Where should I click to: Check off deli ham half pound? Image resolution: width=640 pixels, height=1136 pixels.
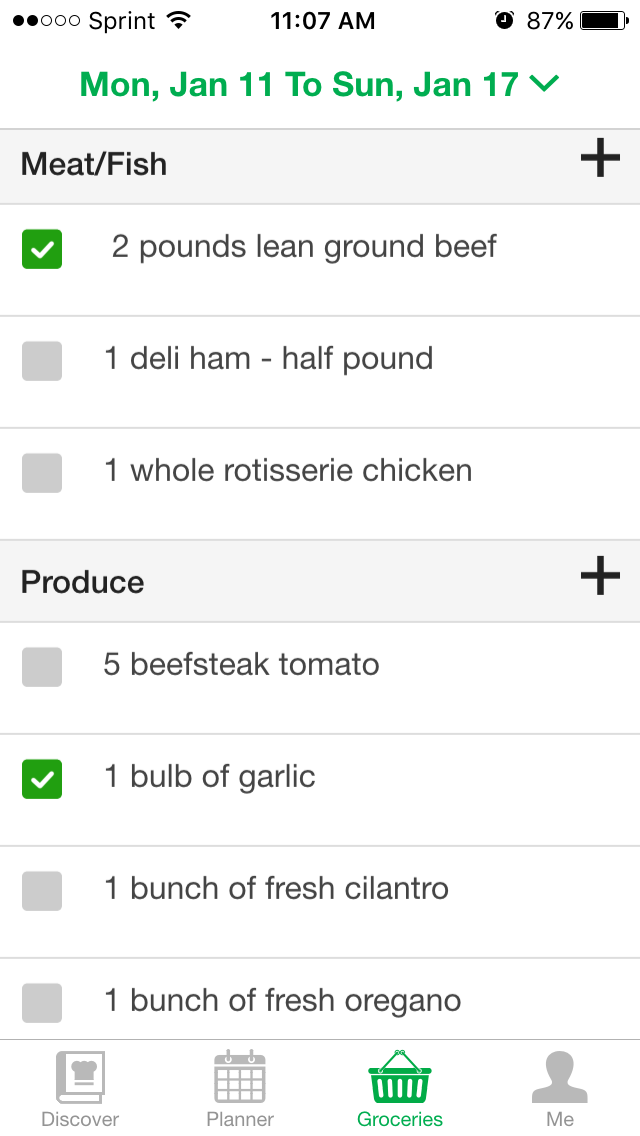pyautogui.click(x=42, y=361)
